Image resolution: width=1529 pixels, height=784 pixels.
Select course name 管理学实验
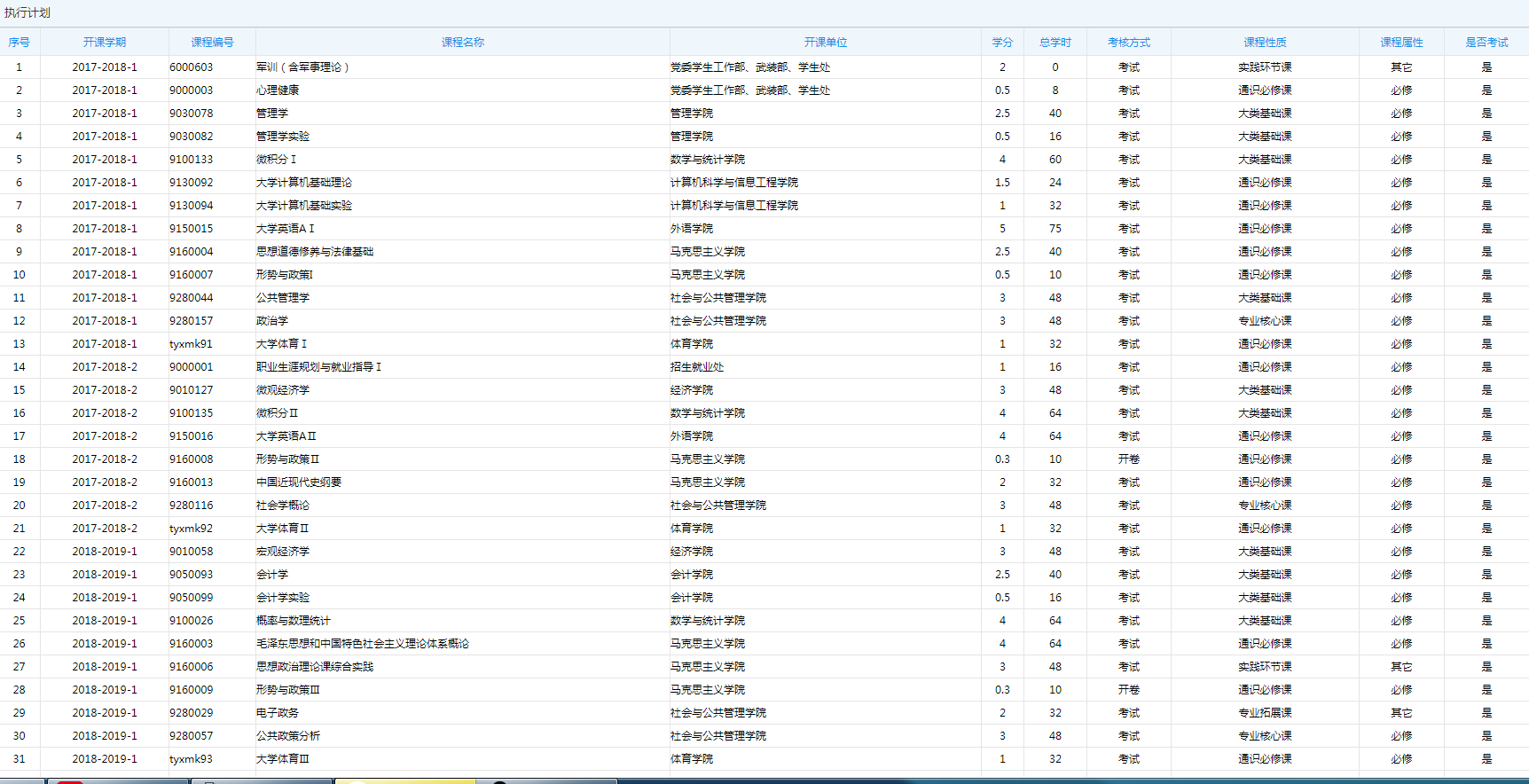coord(283,137)
